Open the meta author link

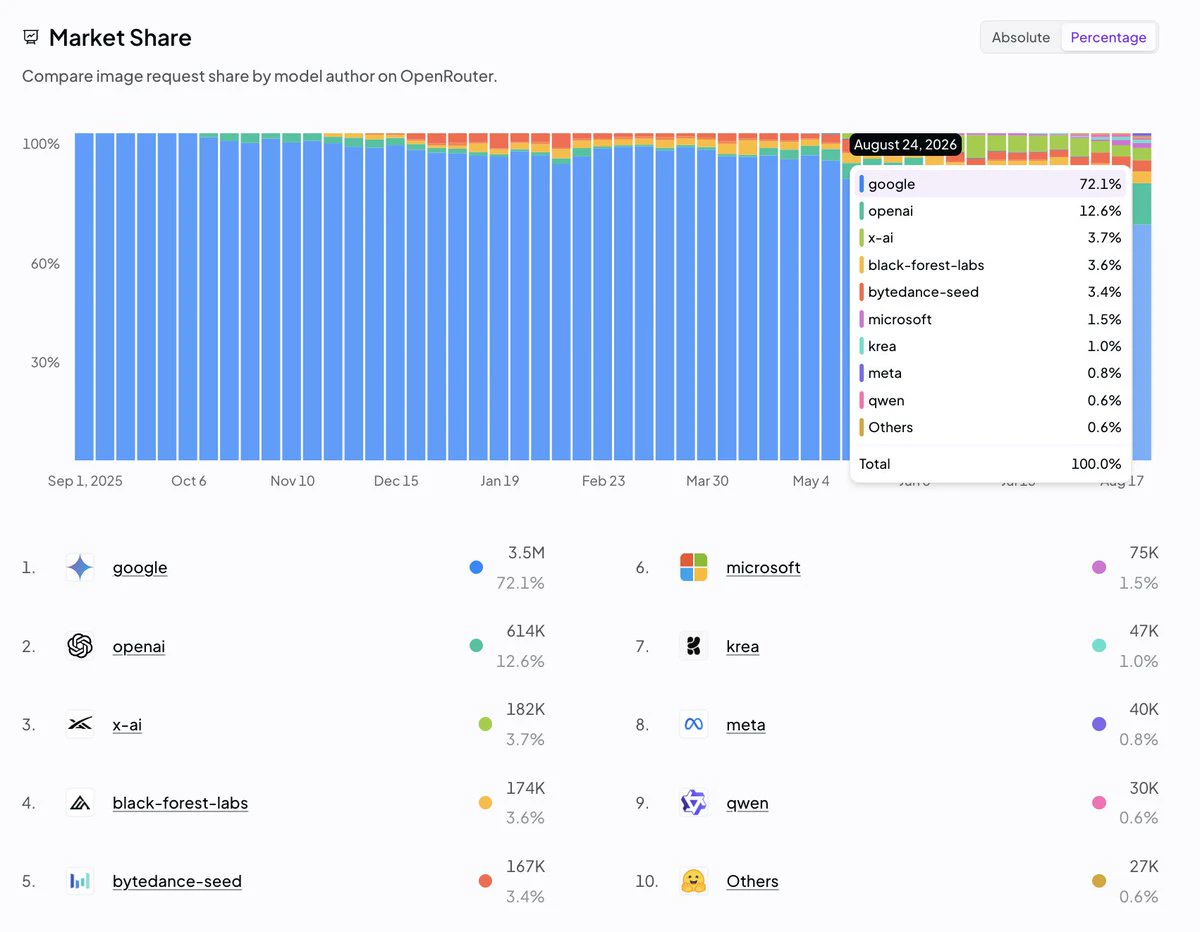pyautogui.click(x=746, y=724)
